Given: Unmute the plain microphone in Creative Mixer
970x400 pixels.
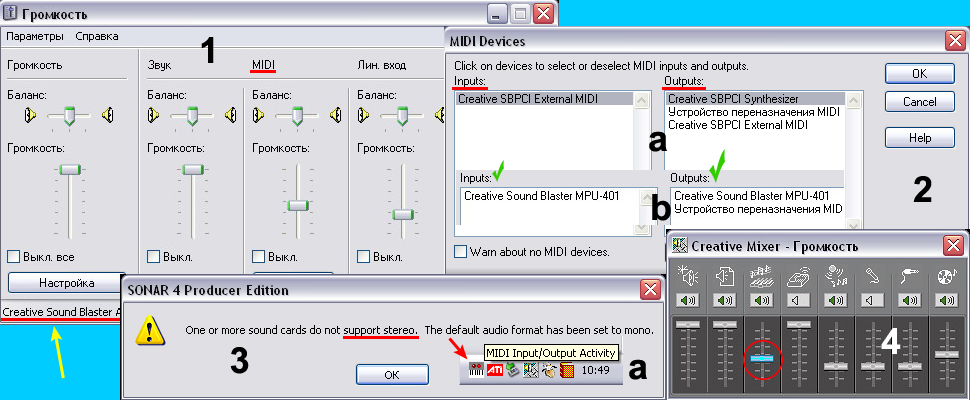Looking at the screenshot, I should 871,301.
